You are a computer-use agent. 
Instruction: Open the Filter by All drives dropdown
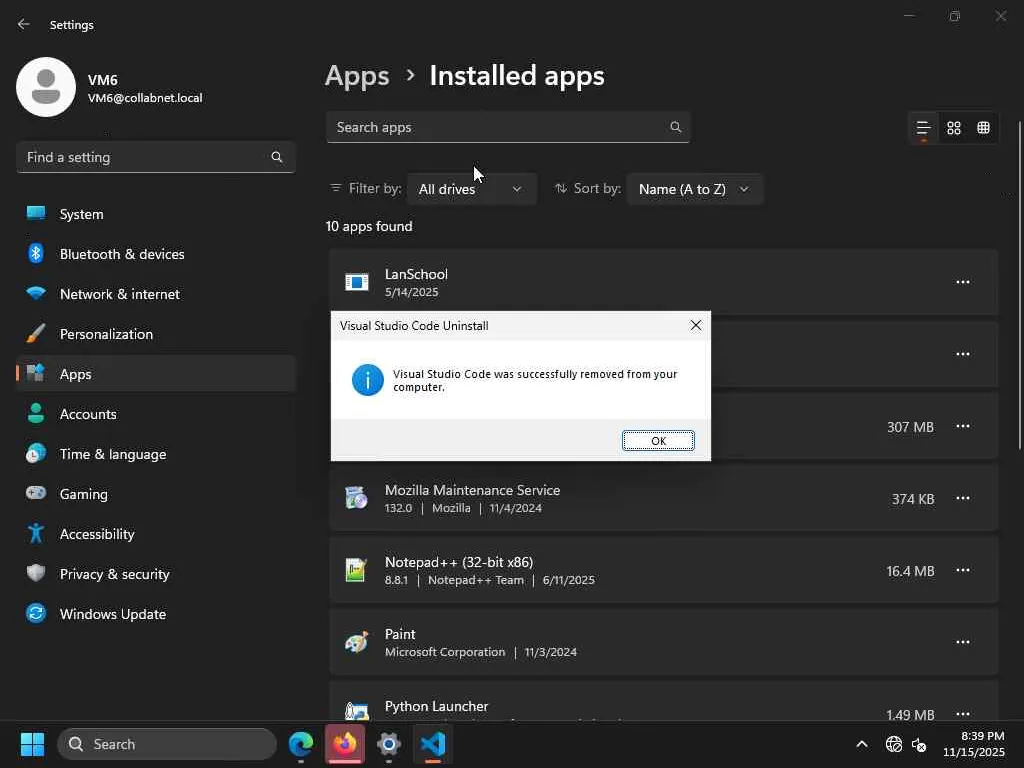tap(471, 189)
